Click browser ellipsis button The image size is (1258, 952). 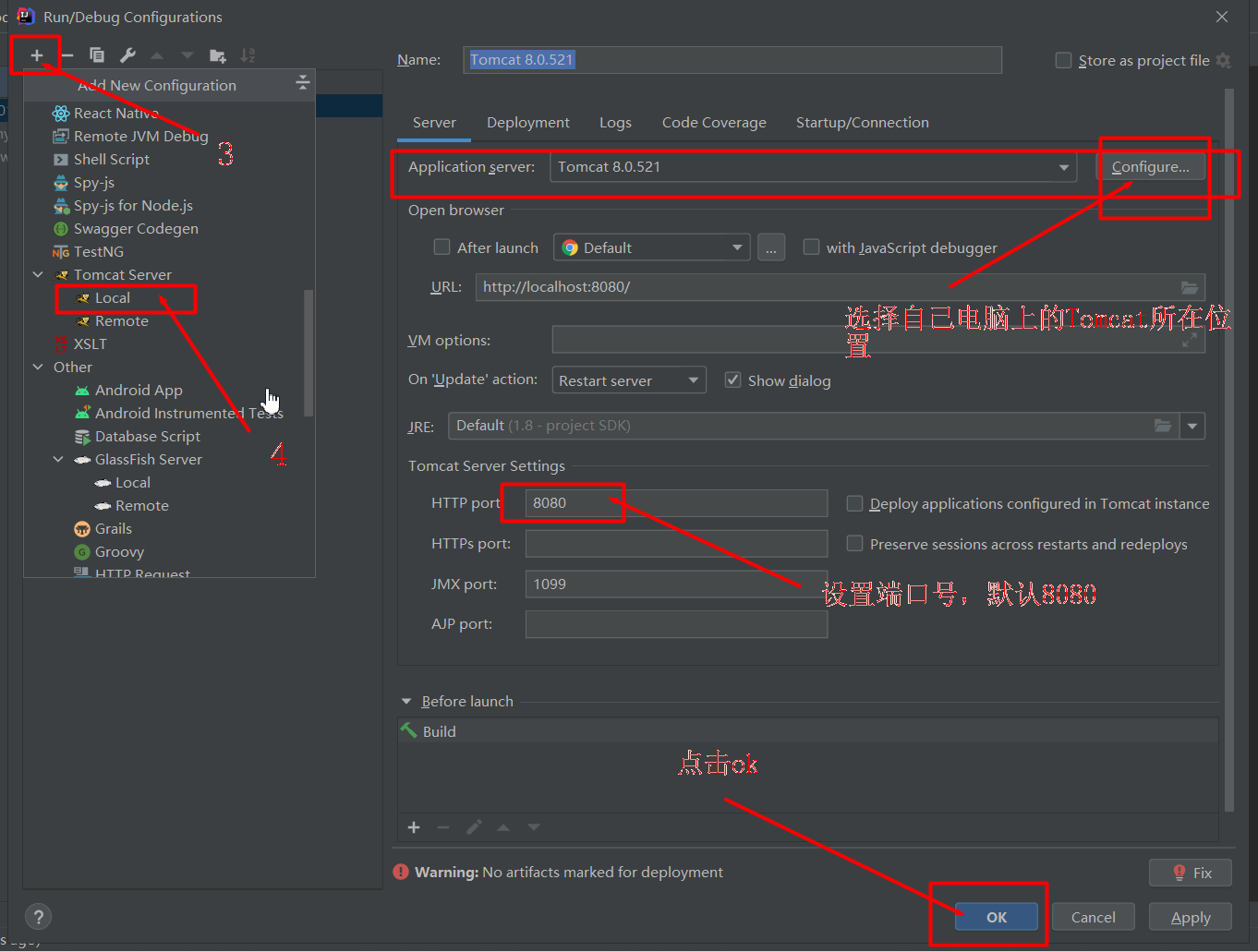coord(771,247)
